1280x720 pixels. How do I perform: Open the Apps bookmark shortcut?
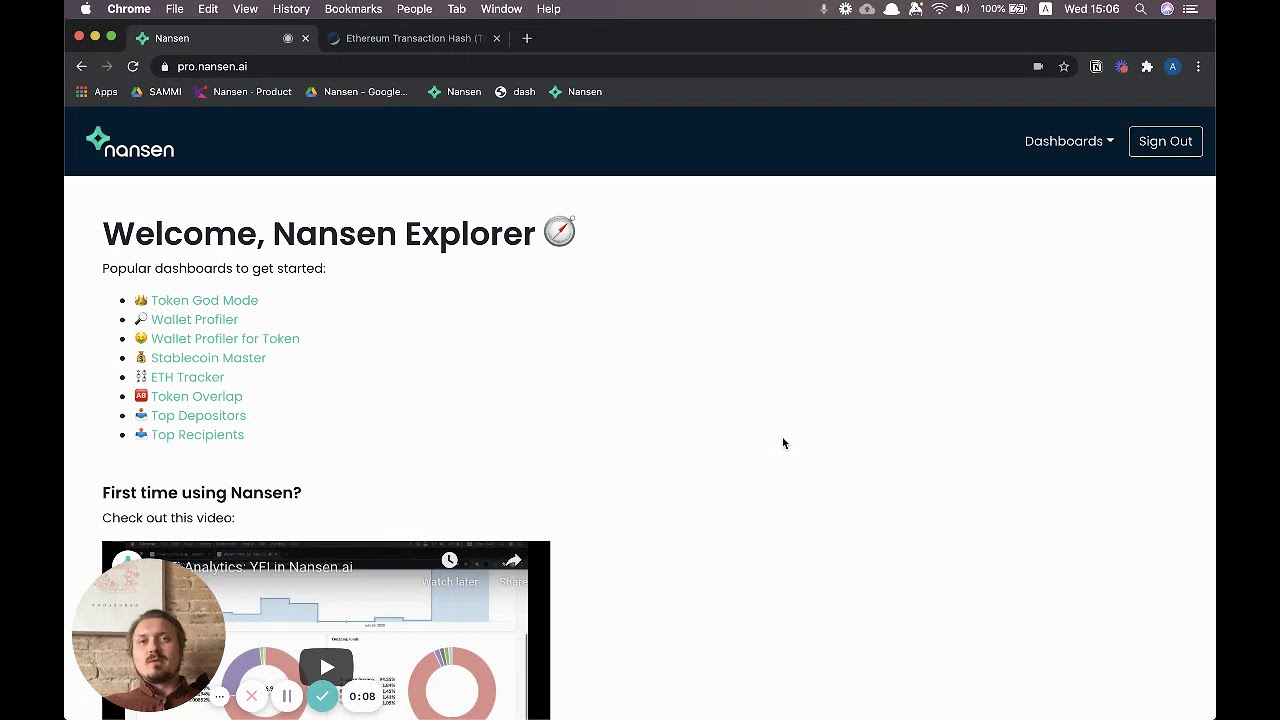point(97,92)
